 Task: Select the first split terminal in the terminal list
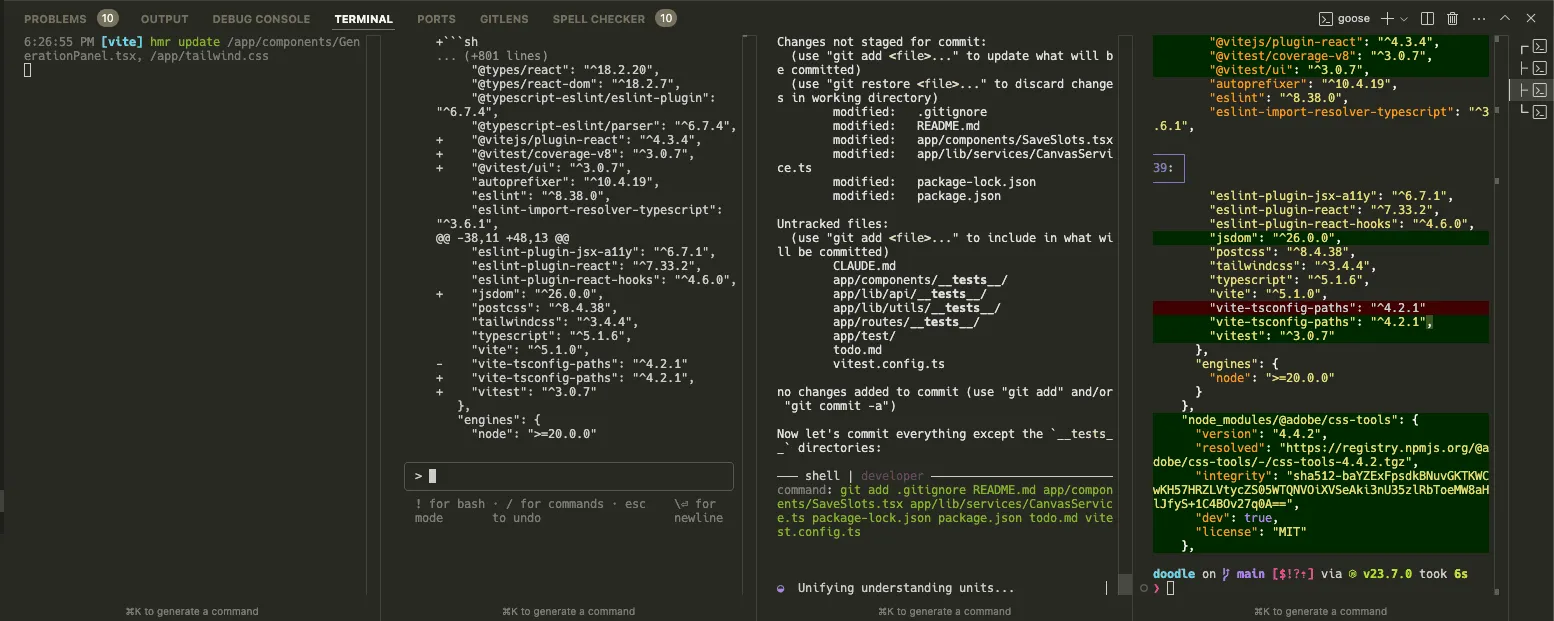point(1537,47)
